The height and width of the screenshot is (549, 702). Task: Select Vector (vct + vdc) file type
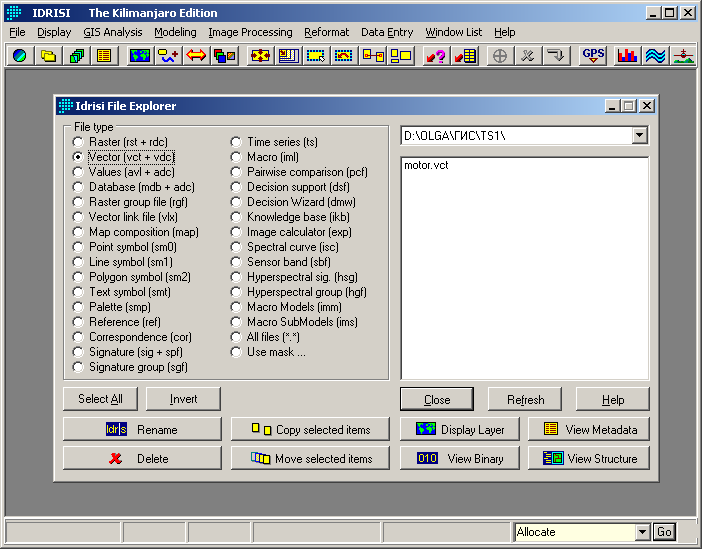124,157
